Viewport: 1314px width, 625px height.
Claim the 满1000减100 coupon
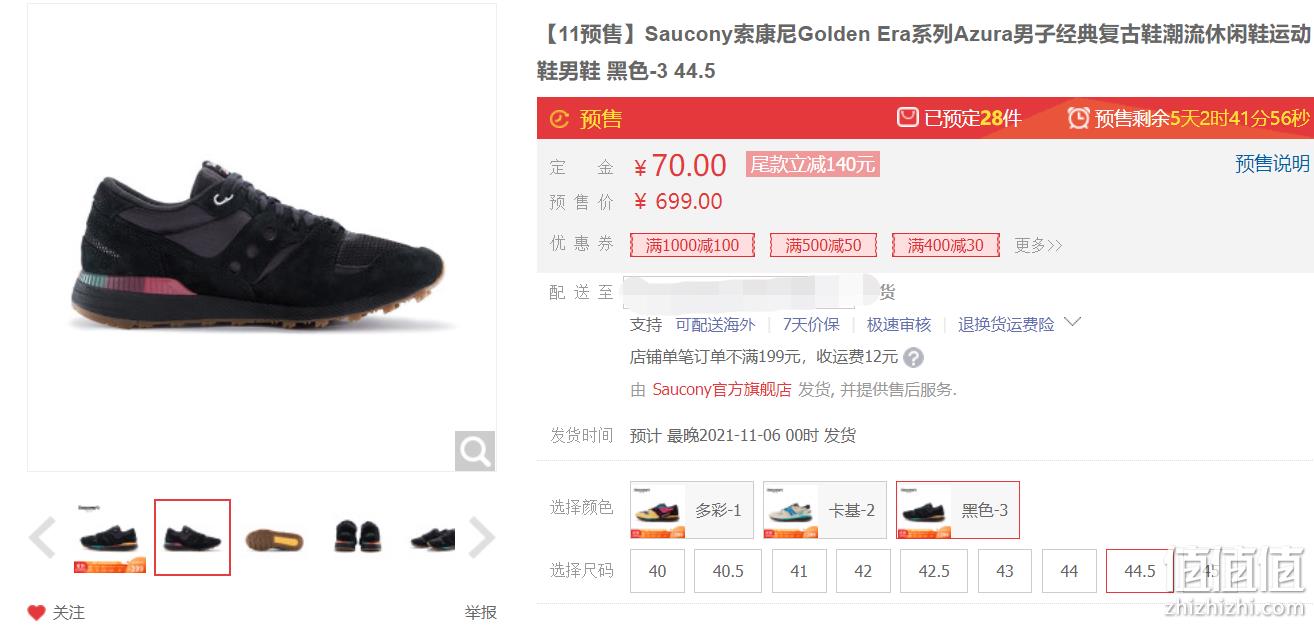[692, 245]
